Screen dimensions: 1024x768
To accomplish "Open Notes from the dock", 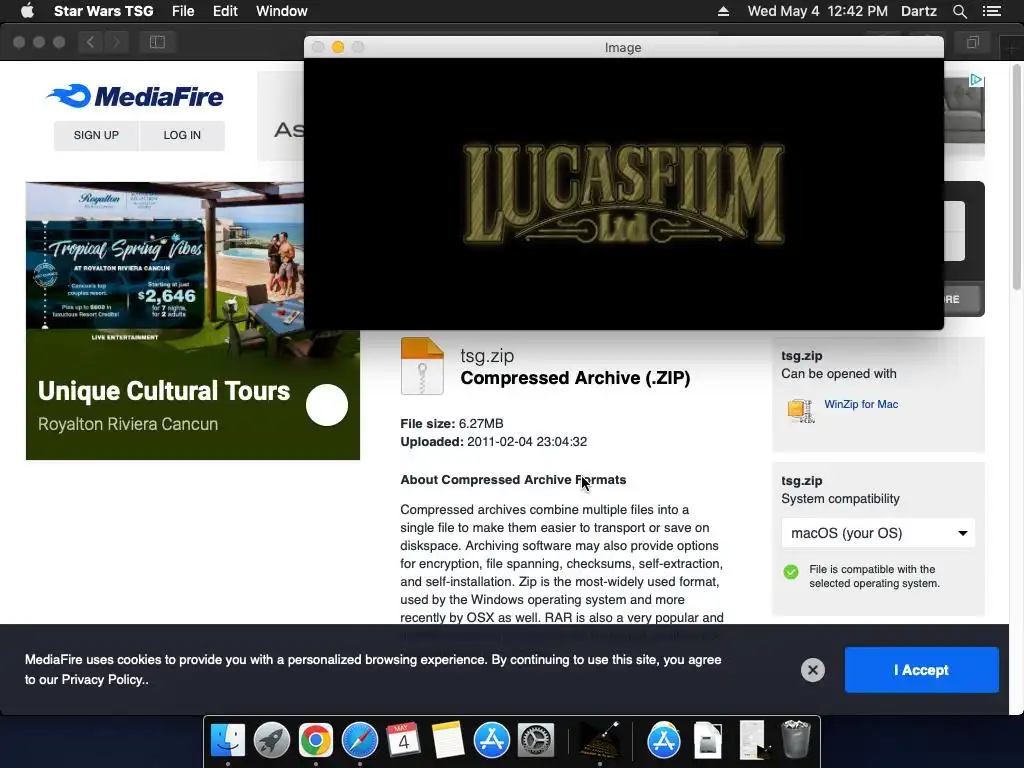I will pyautogui.click(x=448, y=741).
